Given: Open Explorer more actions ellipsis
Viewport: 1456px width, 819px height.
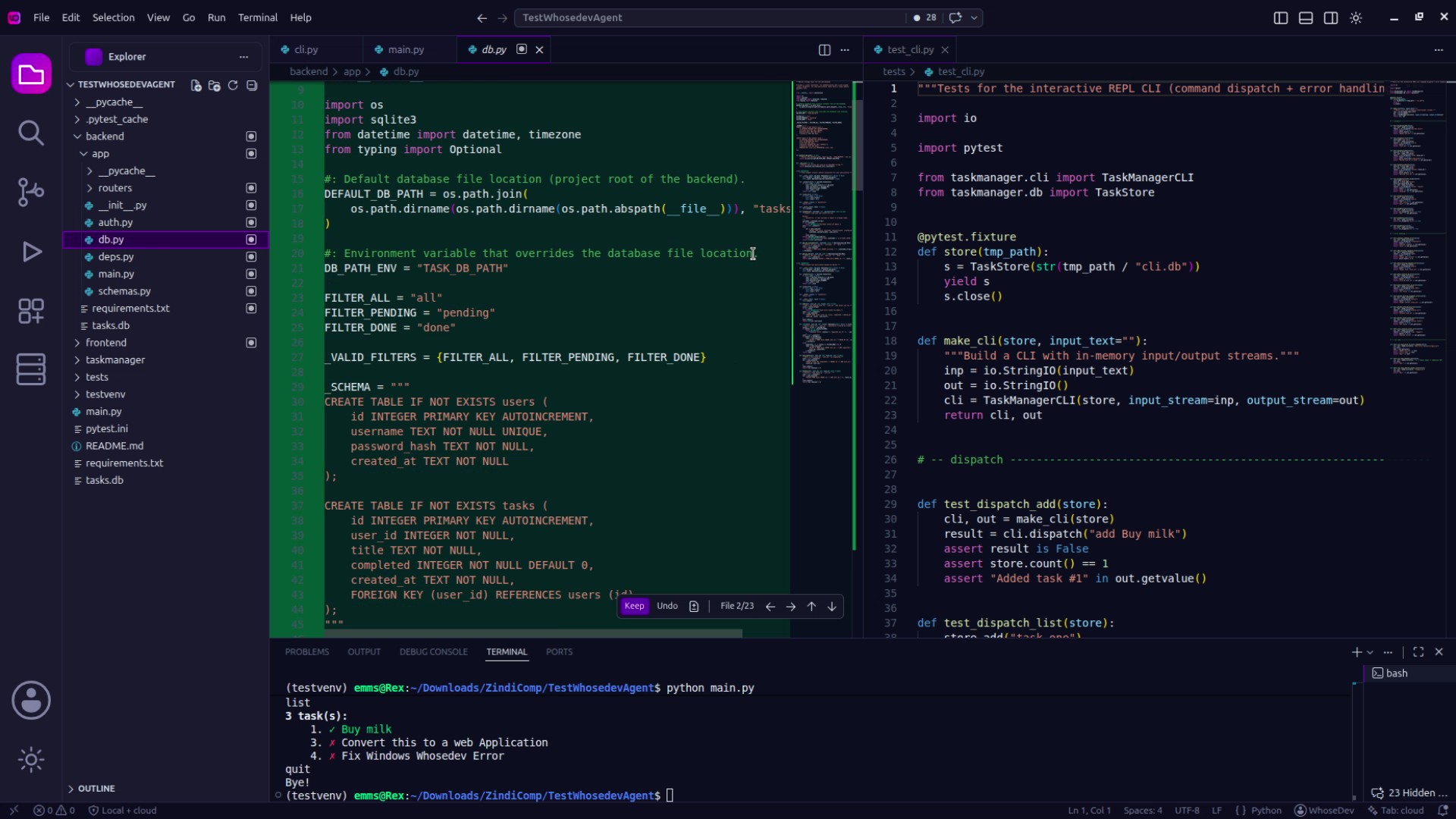Looking at the screenshot, I should click(x=243, y=57).
